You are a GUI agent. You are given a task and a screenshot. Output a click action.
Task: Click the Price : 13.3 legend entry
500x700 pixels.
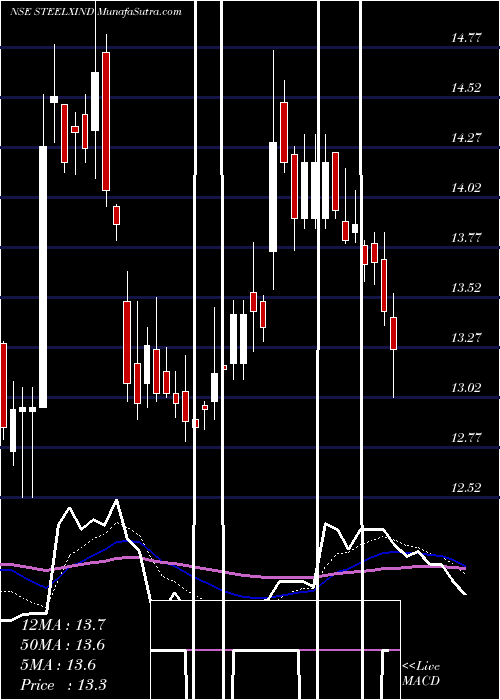(63, 685)
